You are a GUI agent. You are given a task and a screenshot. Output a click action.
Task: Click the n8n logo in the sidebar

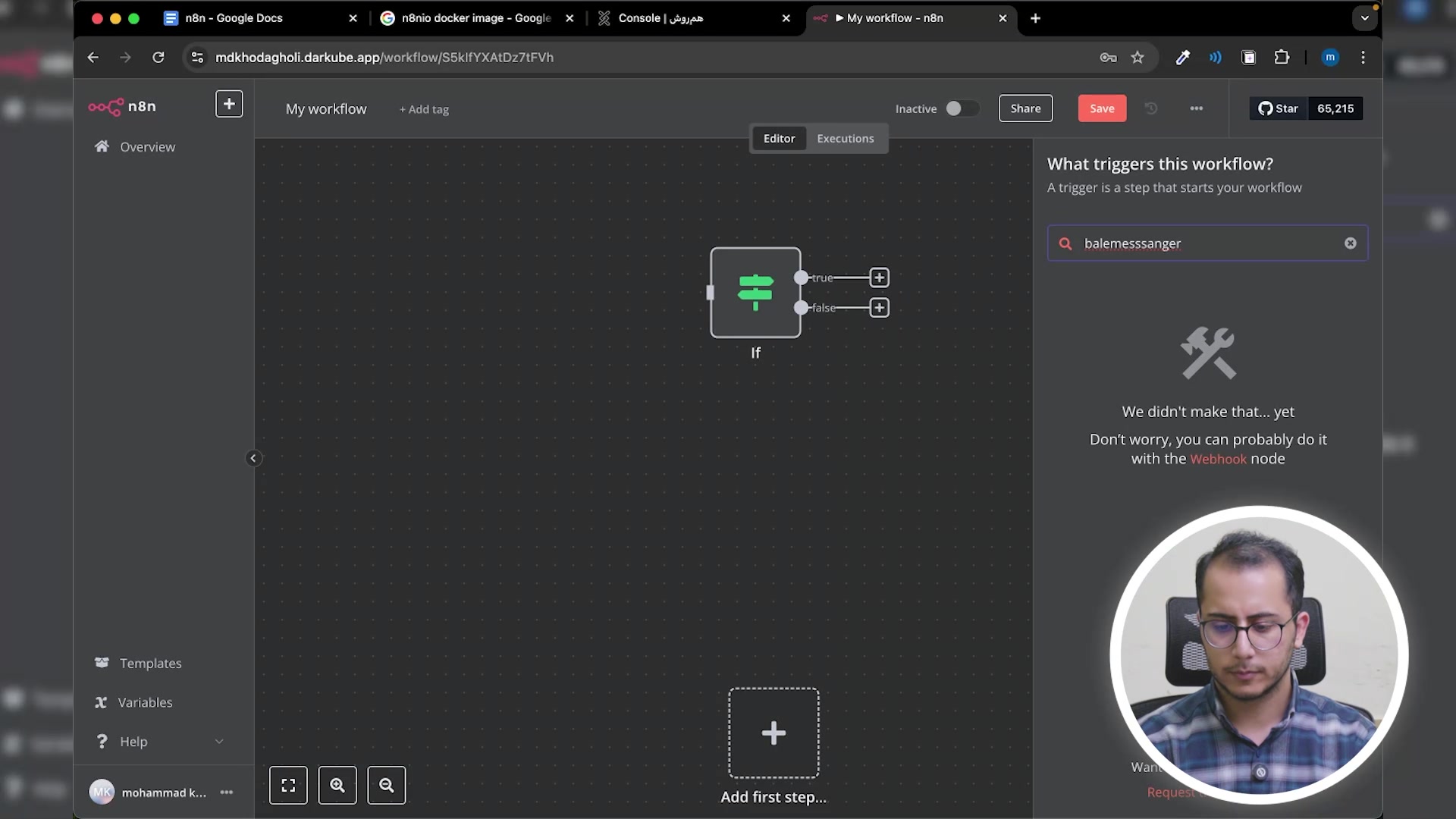click(122, 106)
